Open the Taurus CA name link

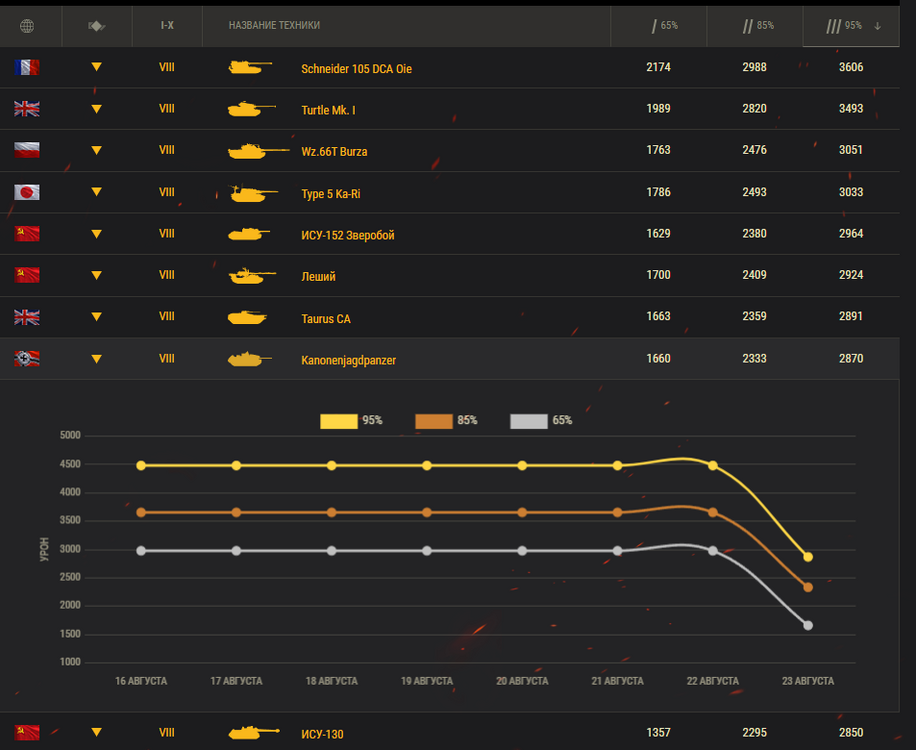pyautogui.click(x=326, y=319)
